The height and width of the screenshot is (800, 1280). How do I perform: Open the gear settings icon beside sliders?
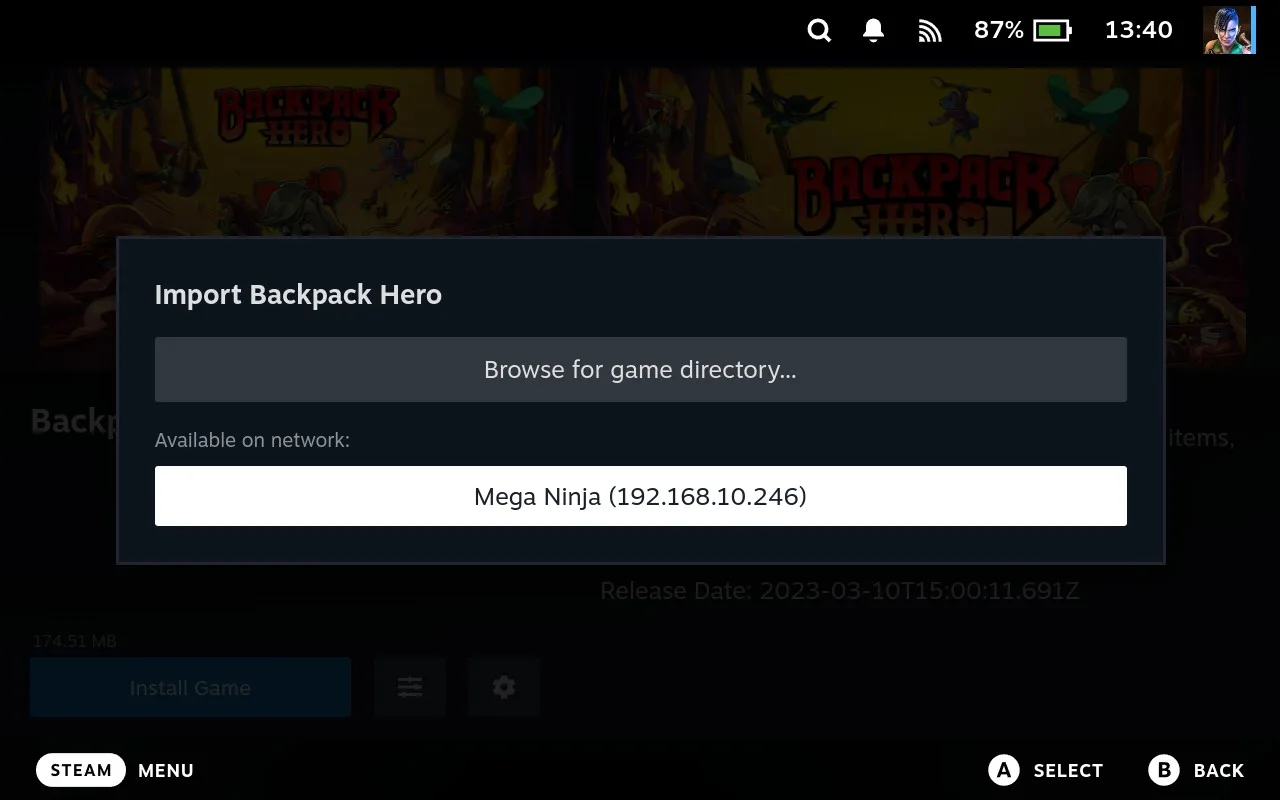pyautogui.click(x=504, y=688)
